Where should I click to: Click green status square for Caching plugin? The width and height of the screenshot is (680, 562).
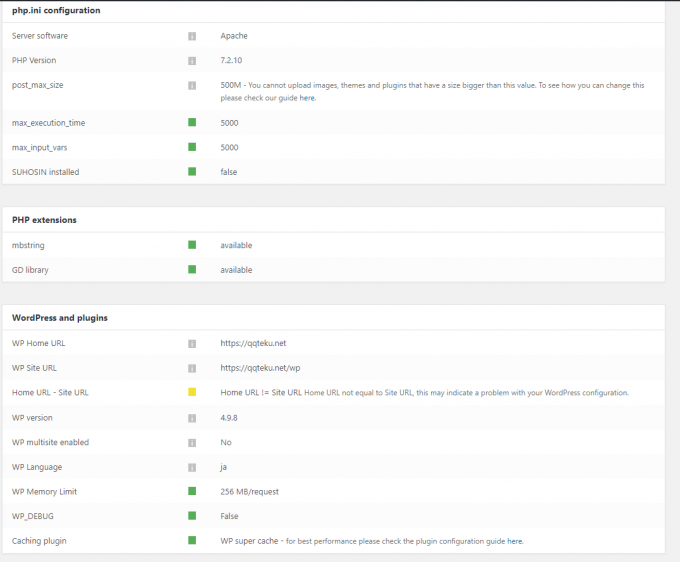(x=192, y=540)
